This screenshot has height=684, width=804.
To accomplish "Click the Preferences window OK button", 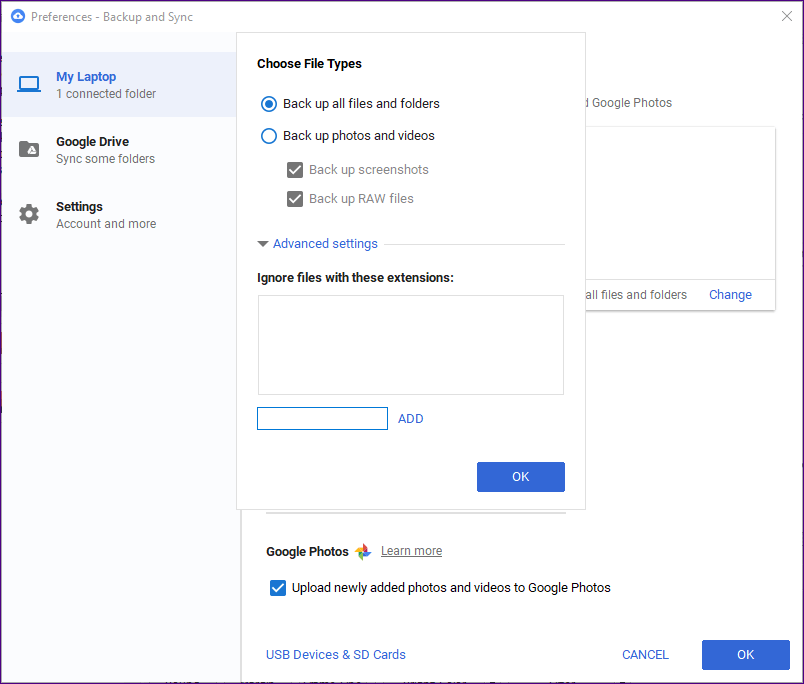I will click(746, 655).
